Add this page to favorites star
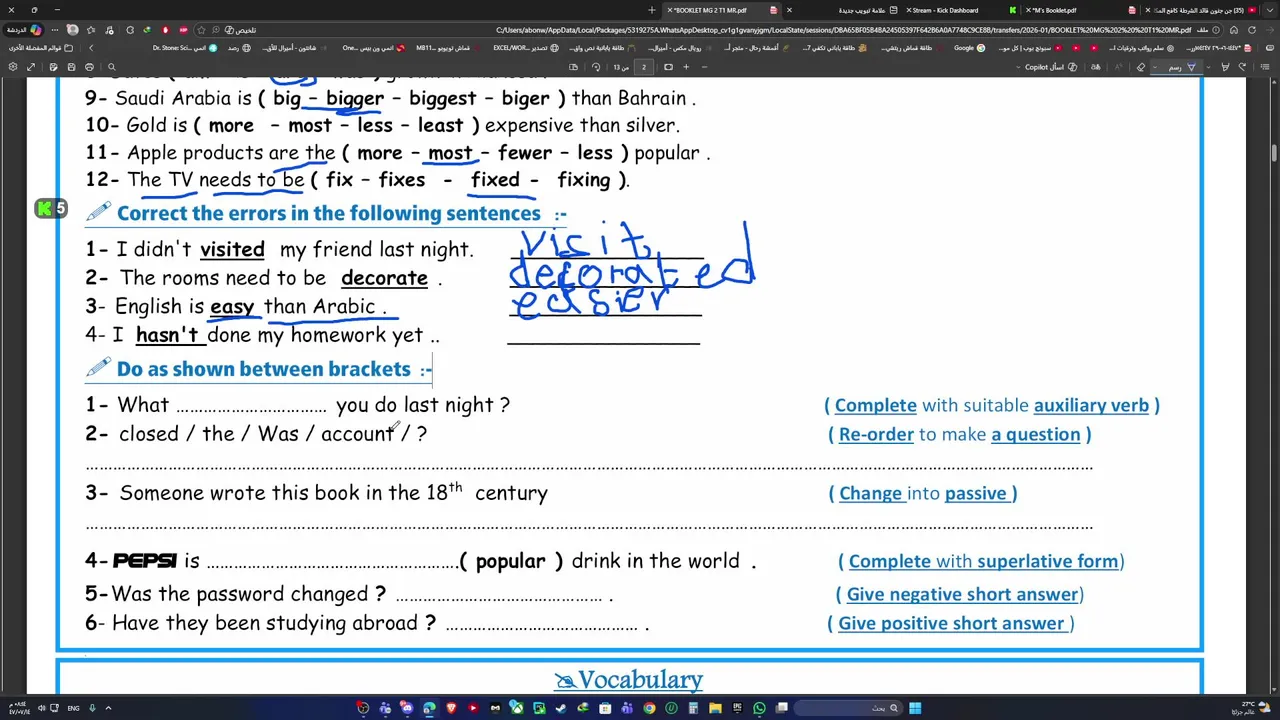 [x=201, y=30]
